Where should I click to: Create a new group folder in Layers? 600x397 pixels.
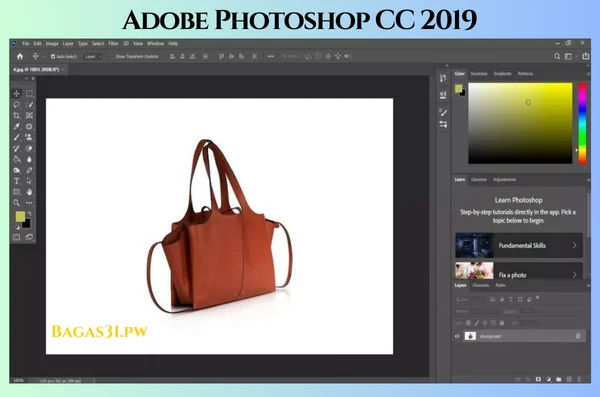tap(559, 379)
